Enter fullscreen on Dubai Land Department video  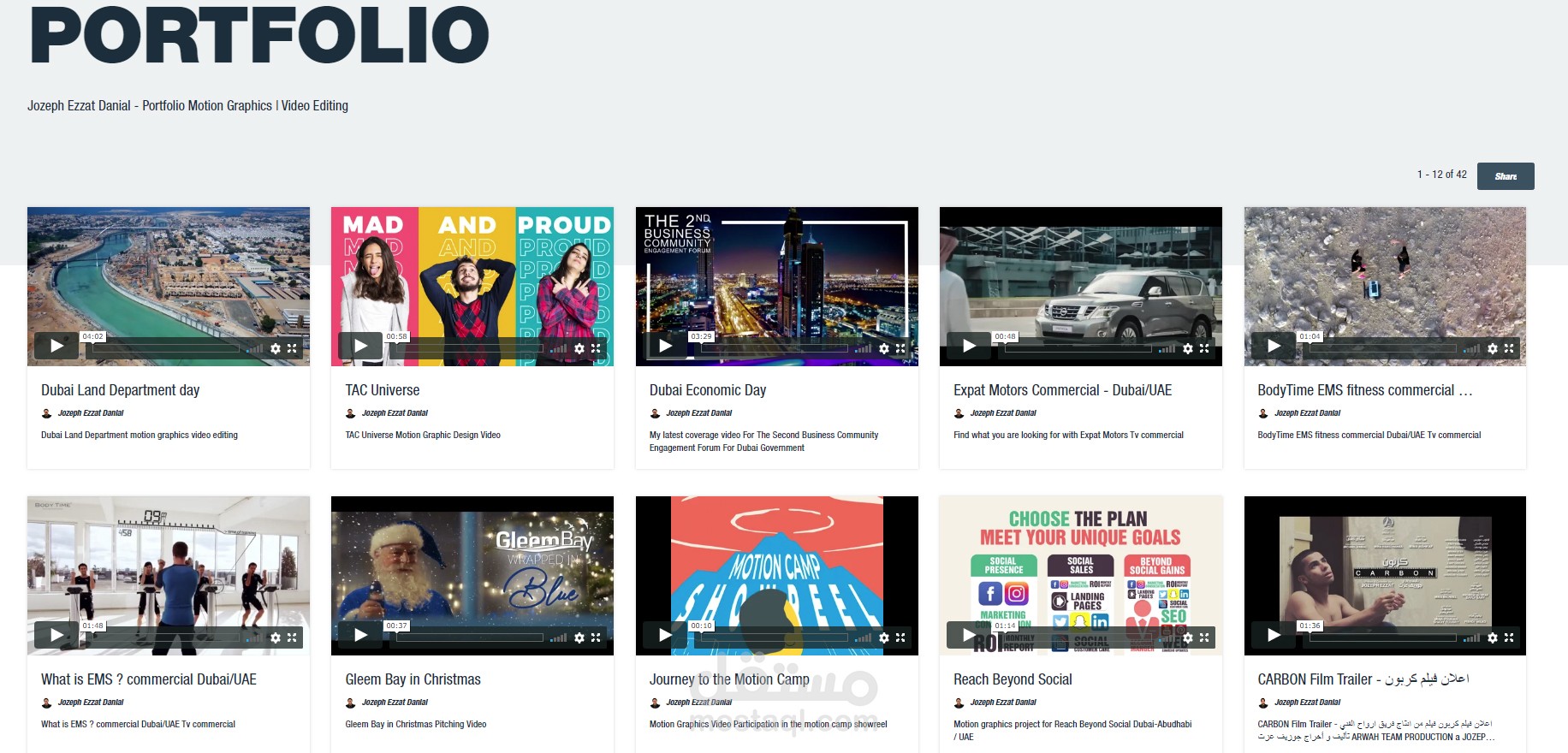(292, 348)
